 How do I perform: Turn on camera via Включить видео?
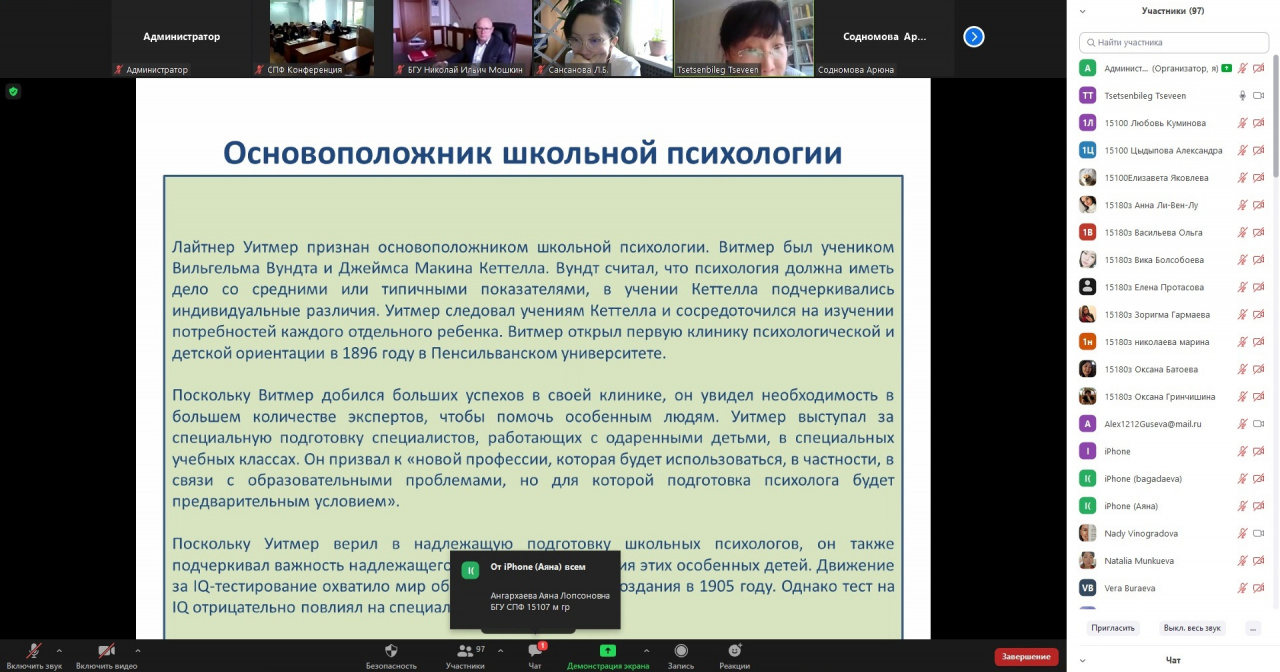[106, 651]
